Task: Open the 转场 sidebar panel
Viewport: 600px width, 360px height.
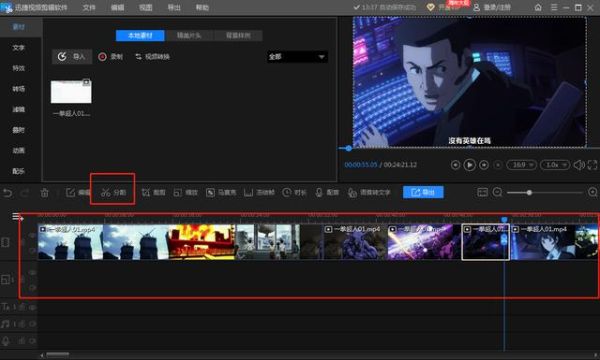Action: point(18,89)
